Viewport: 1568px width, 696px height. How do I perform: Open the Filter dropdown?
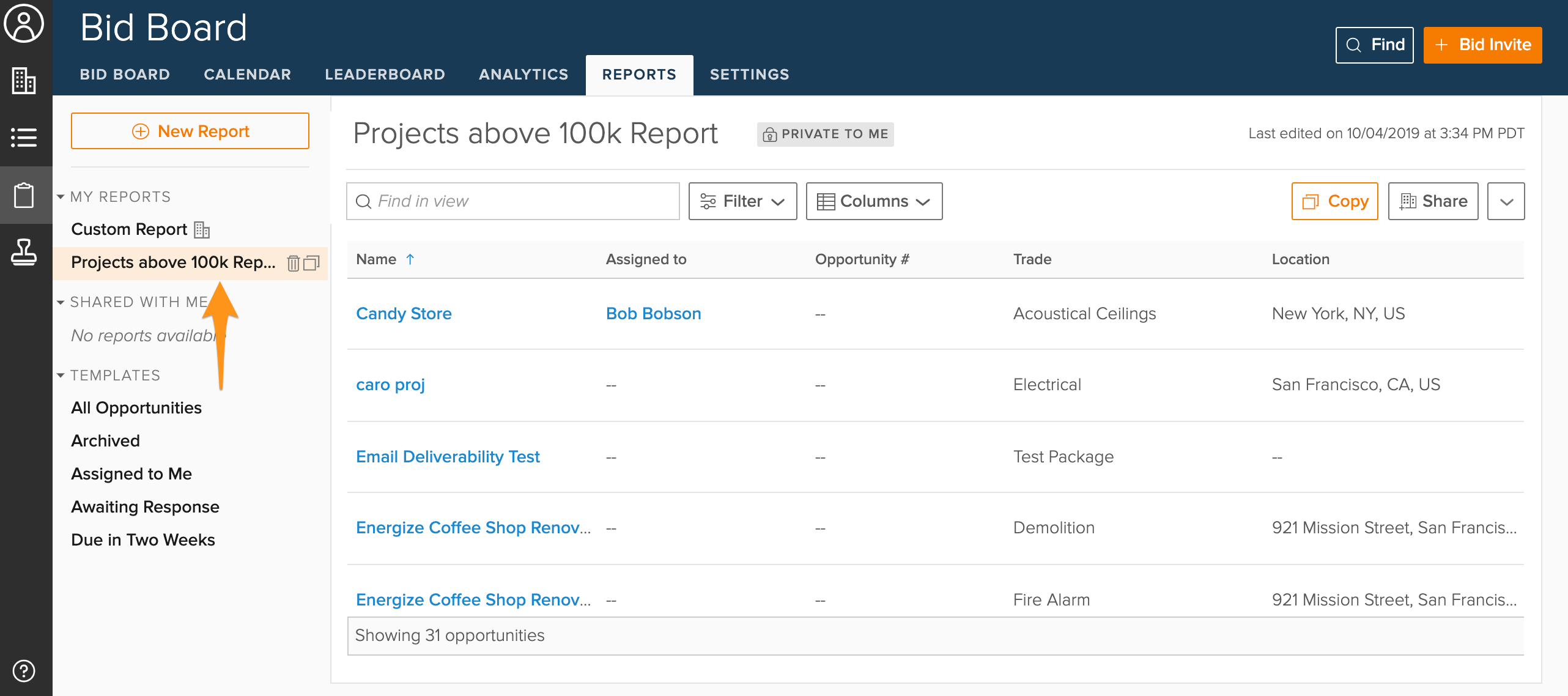coord(742,201)
